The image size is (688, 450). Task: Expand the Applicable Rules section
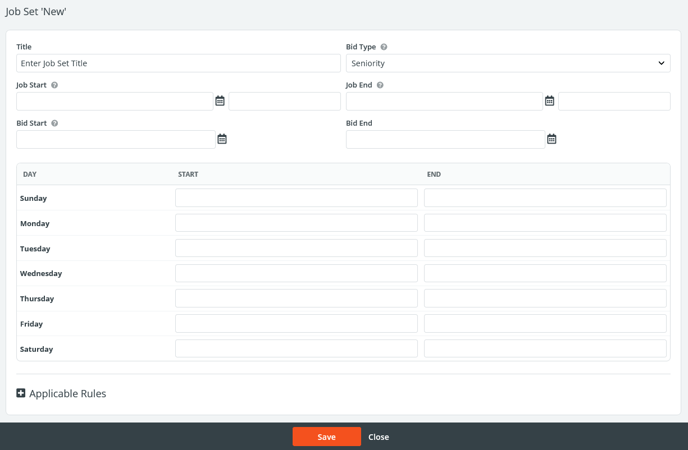[x=21, y=393]
